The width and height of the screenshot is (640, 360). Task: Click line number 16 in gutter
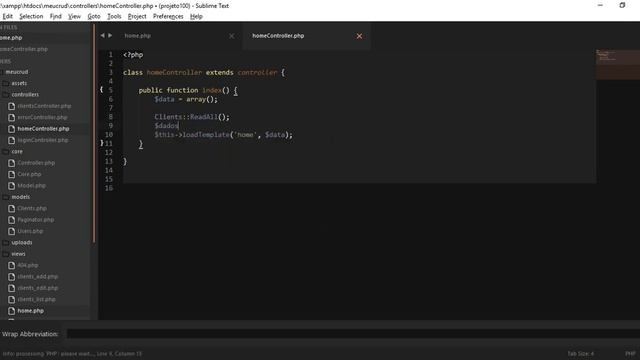[x=109, y=188]
